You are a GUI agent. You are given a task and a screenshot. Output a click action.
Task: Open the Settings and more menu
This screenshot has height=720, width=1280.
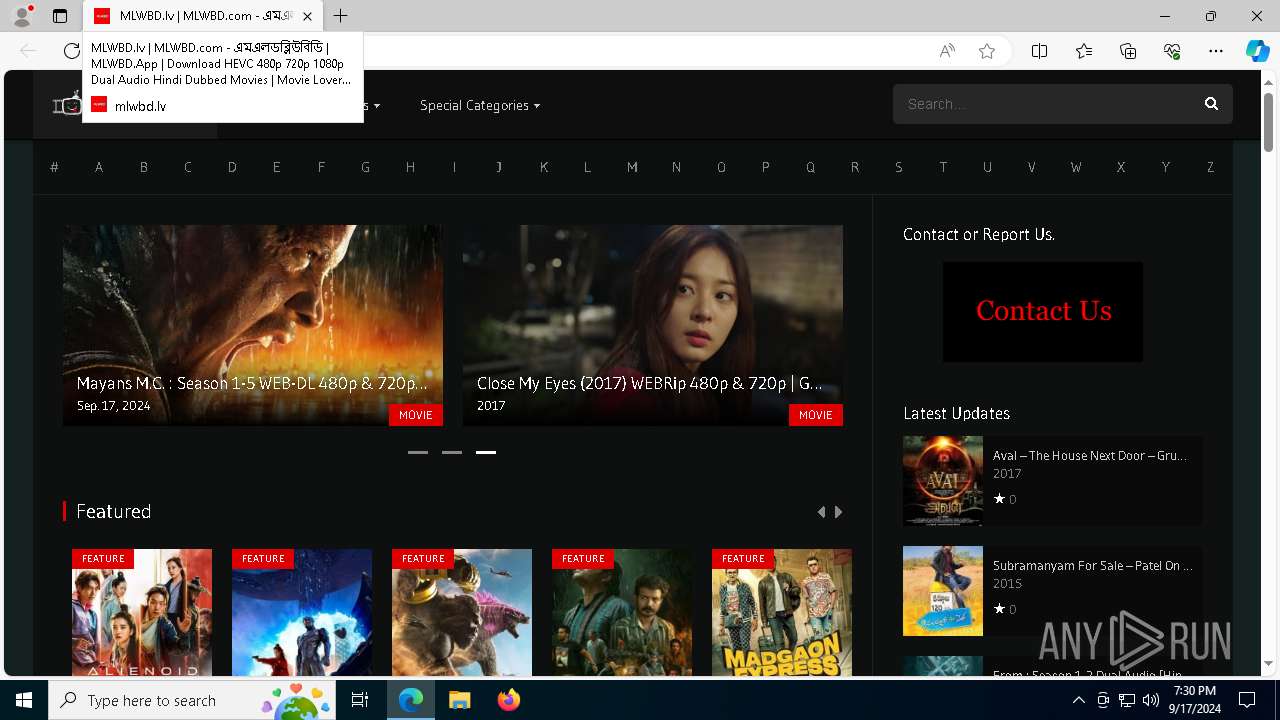pyautogui.click(x=1216, y=51)
